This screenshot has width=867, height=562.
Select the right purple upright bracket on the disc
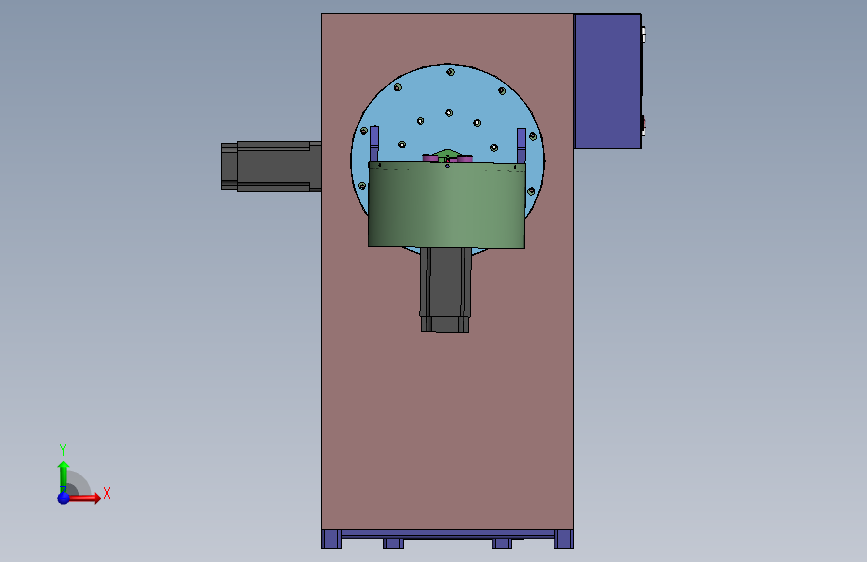[x=521, y=145]
